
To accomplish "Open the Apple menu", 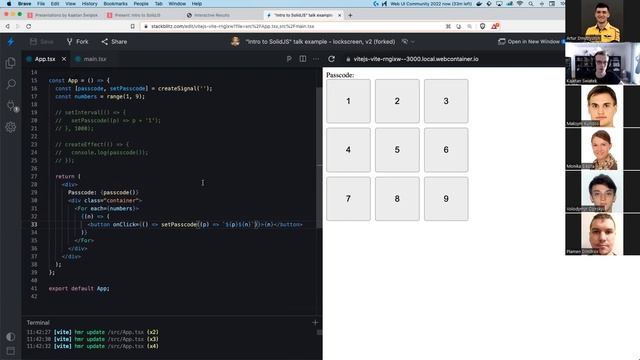I will pos(9,4).
